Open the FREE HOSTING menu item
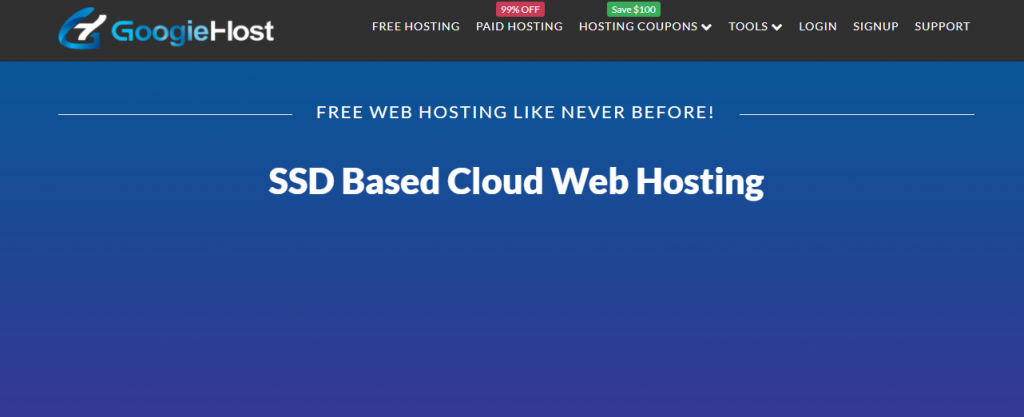The width and height of the screenshot is (1024, 417). click(416, 27)
